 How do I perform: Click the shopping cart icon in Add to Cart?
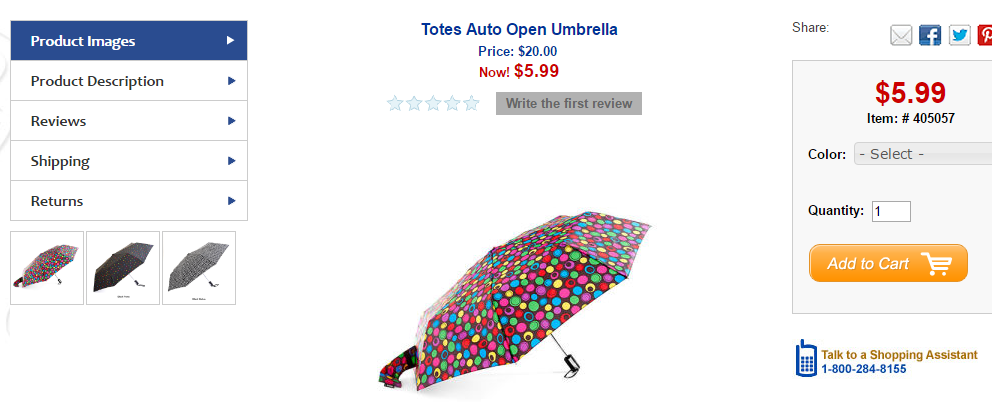click(x=936, y=263)
